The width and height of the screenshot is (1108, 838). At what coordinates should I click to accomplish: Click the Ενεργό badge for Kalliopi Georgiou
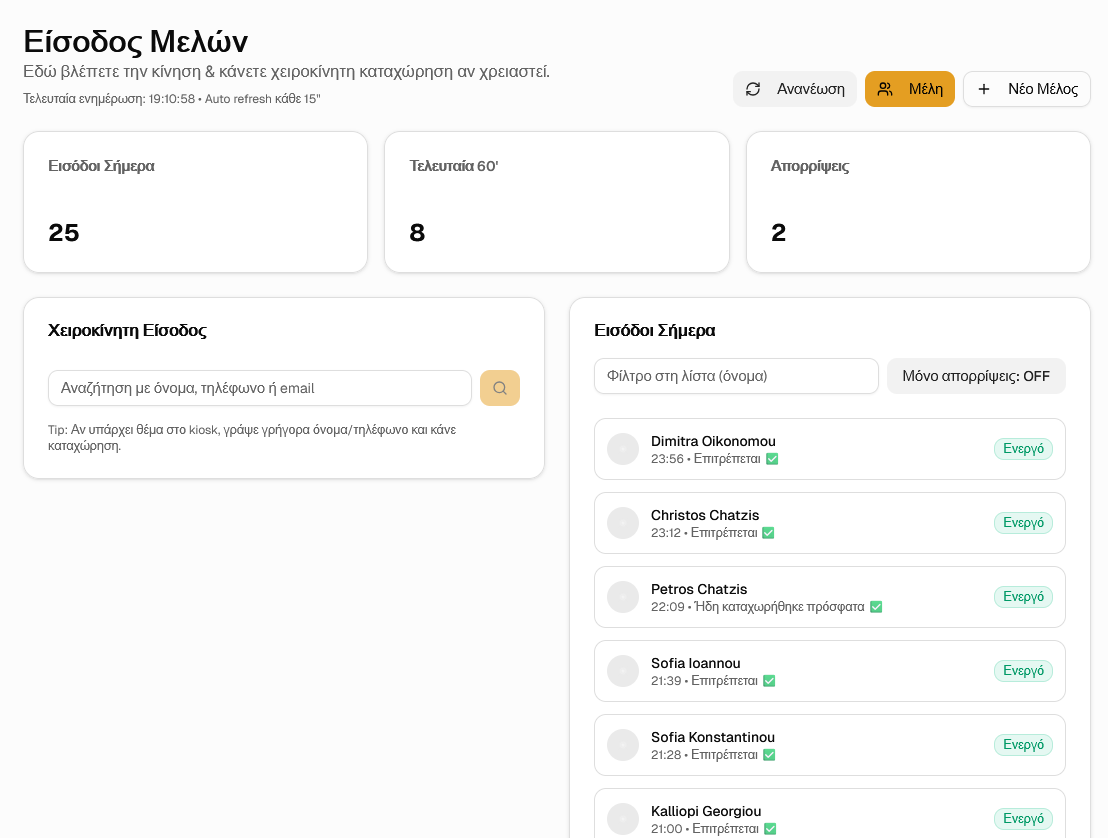click(x=1023, y=818)
